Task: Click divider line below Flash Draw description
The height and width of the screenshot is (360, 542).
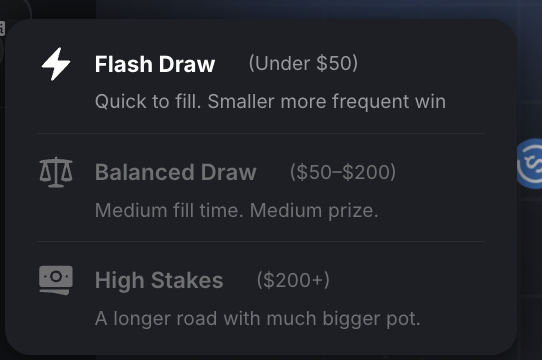Action: point(261,133)
